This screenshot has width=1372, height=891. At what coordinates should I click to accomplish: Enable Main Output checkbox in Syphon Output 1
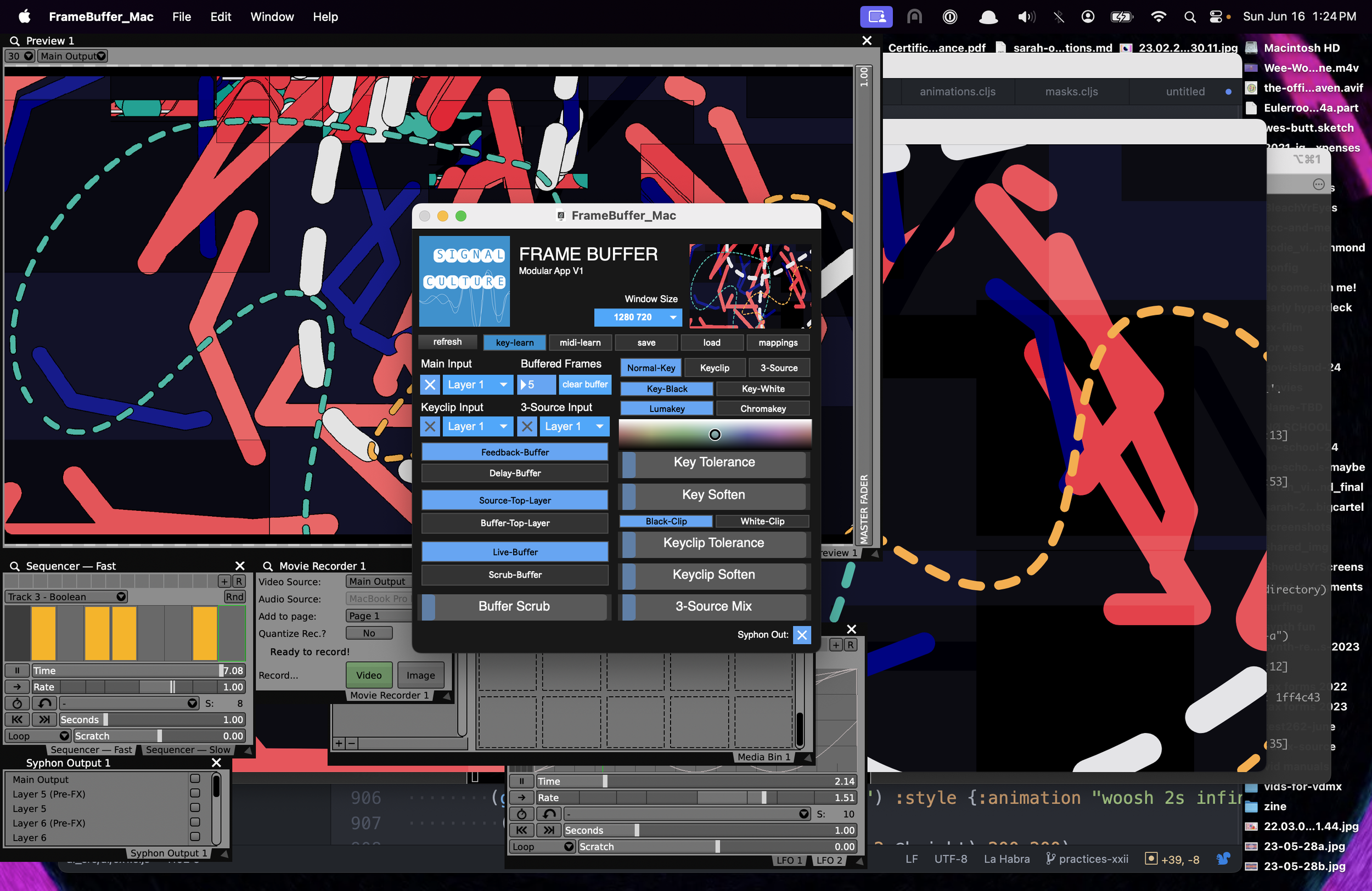tap(195, 779)
